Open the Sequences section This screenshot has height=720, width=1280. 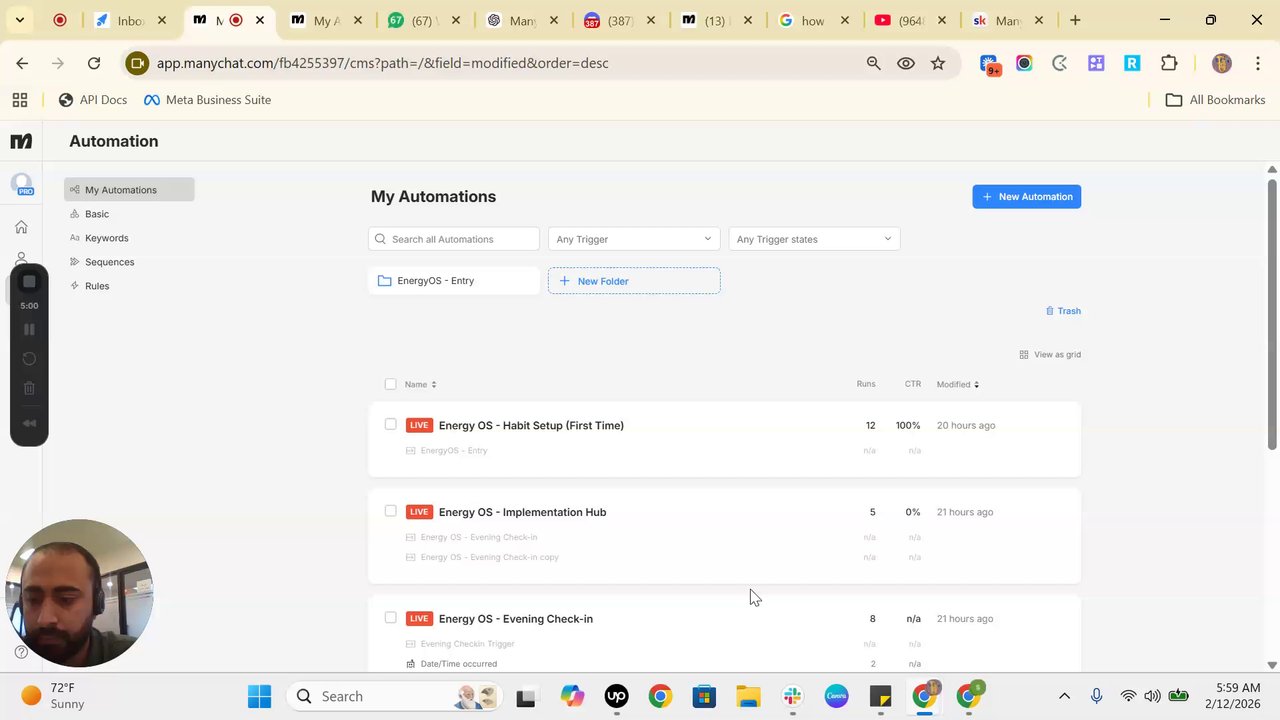(109, 262)
